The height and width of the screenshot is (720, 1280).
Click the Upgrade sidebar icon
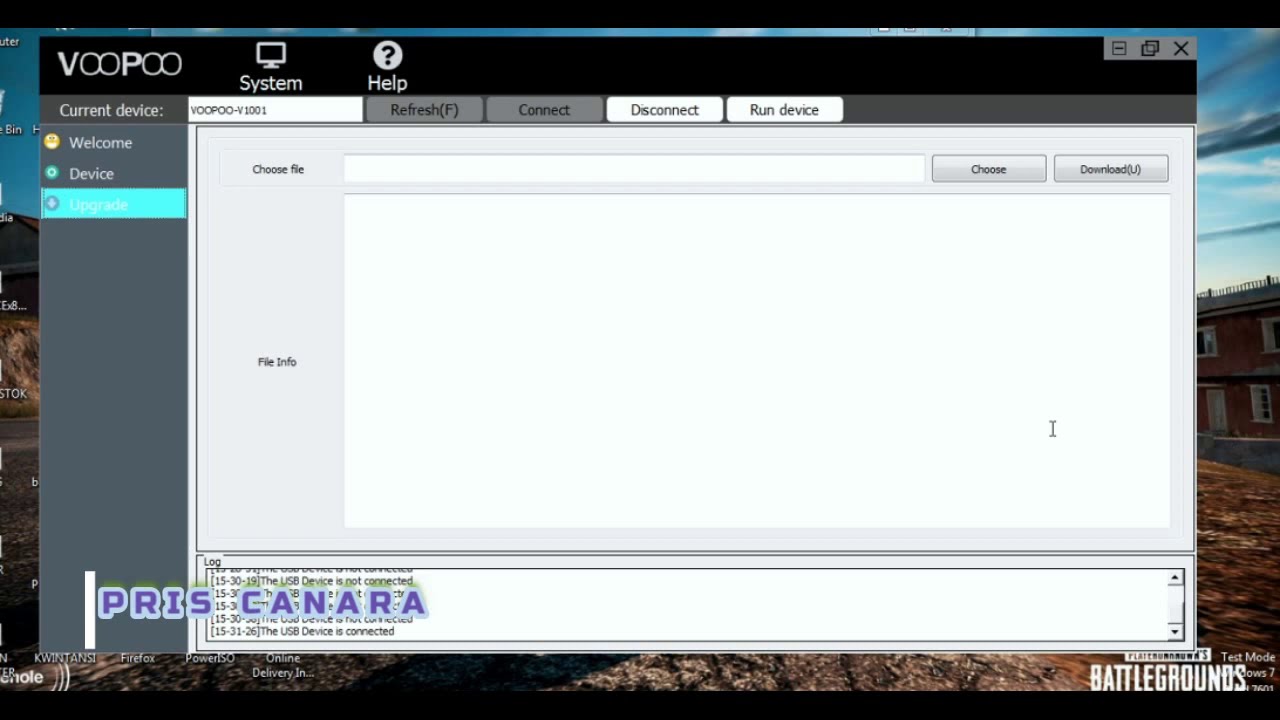click(x=52, y=204)
